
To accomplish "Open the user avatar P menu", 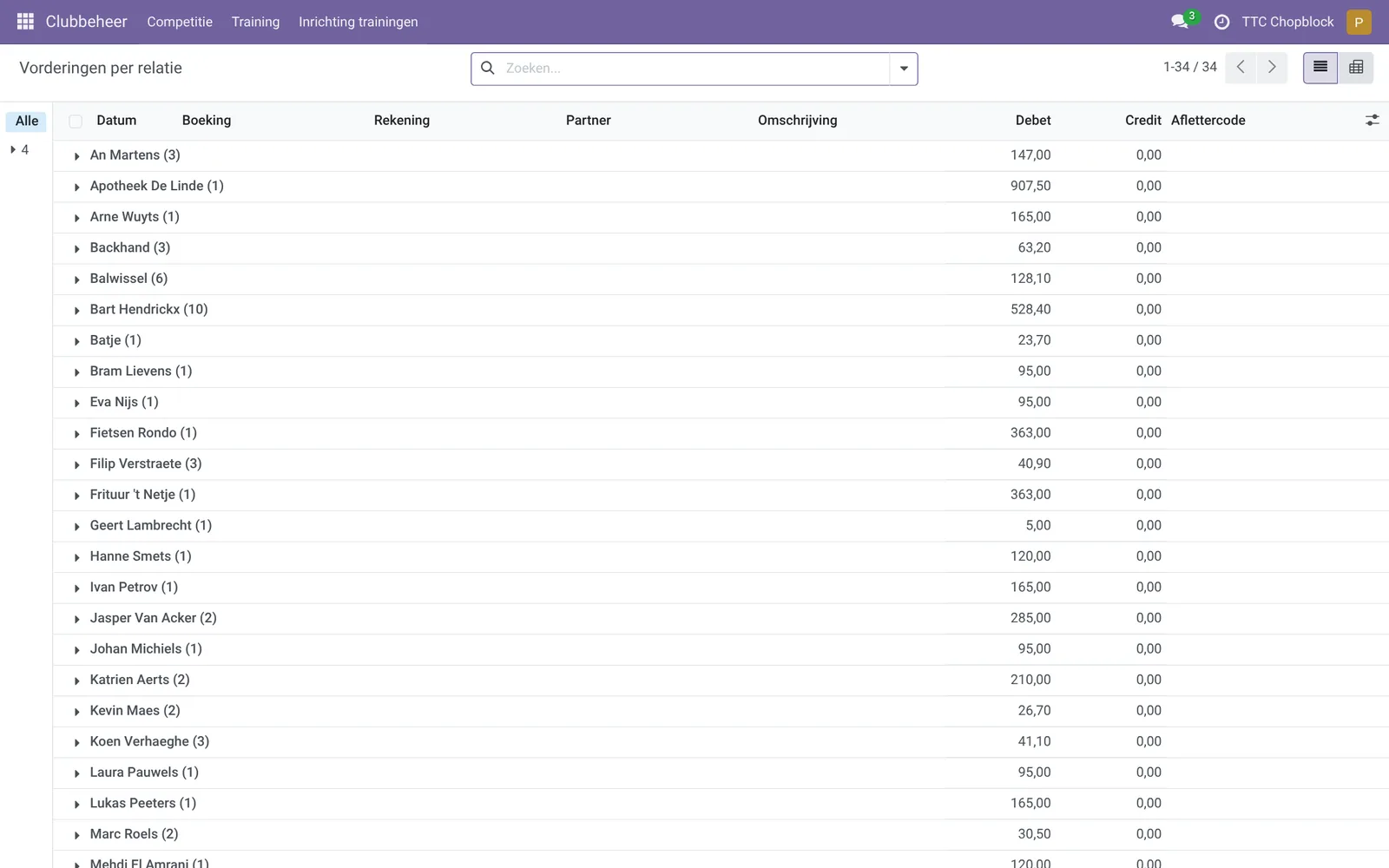I will (x=1359, y=22).
